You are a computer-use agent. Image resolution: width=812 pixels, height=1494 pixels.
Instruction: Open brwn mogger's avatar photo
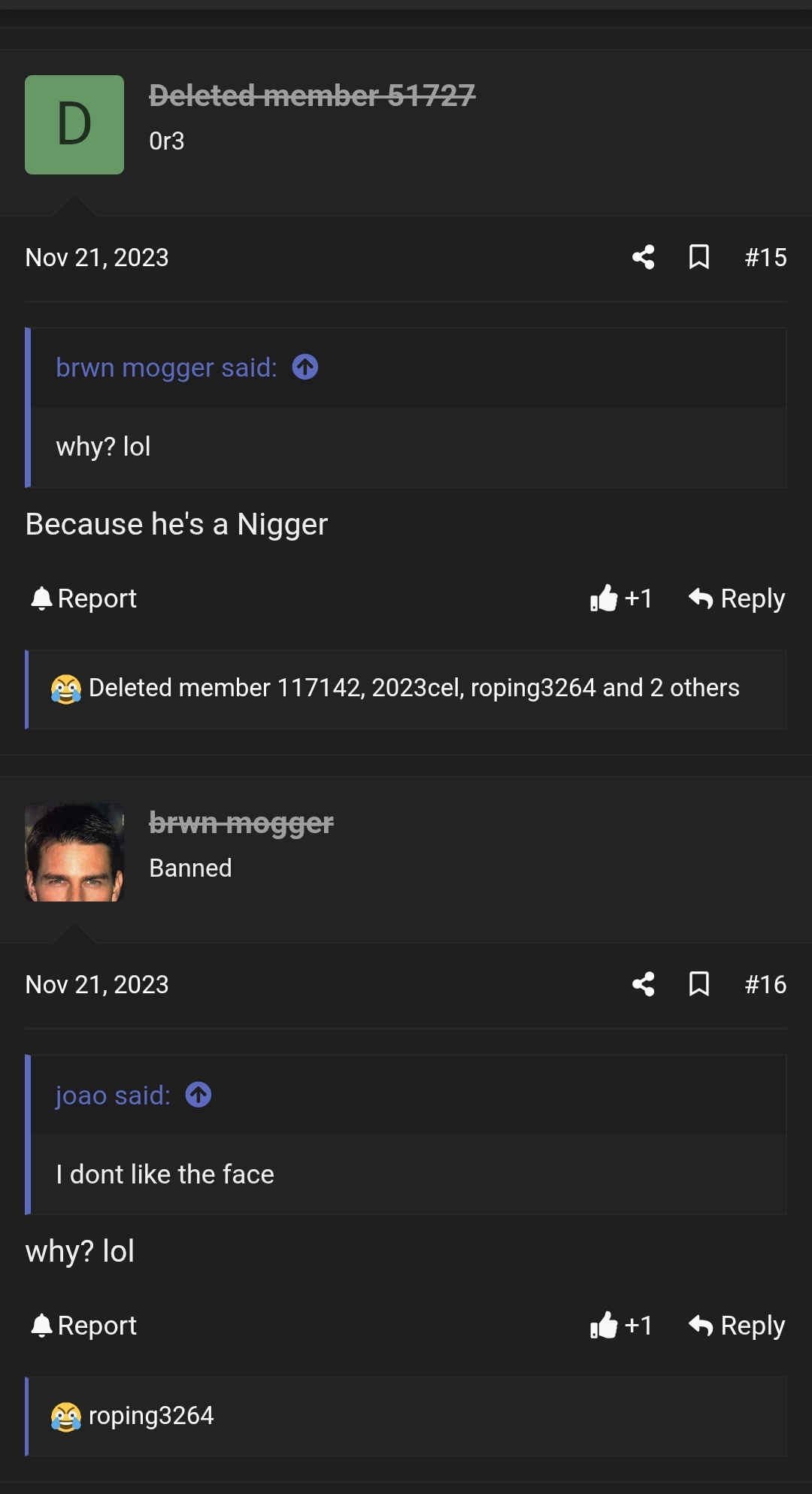pyautogui.click(x=74, y=852)
